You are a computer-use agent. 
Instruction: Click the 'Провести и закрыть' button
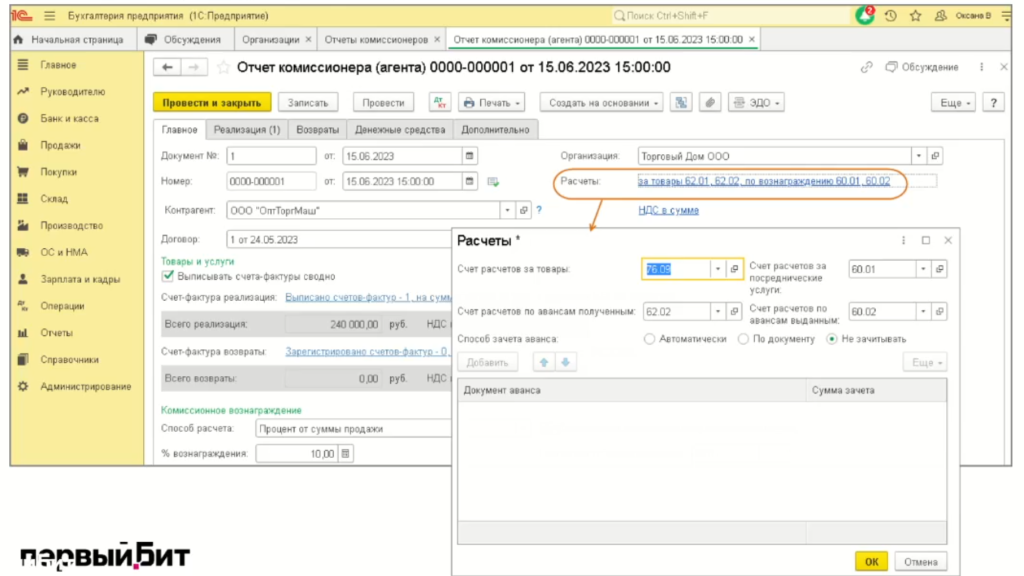211,103
